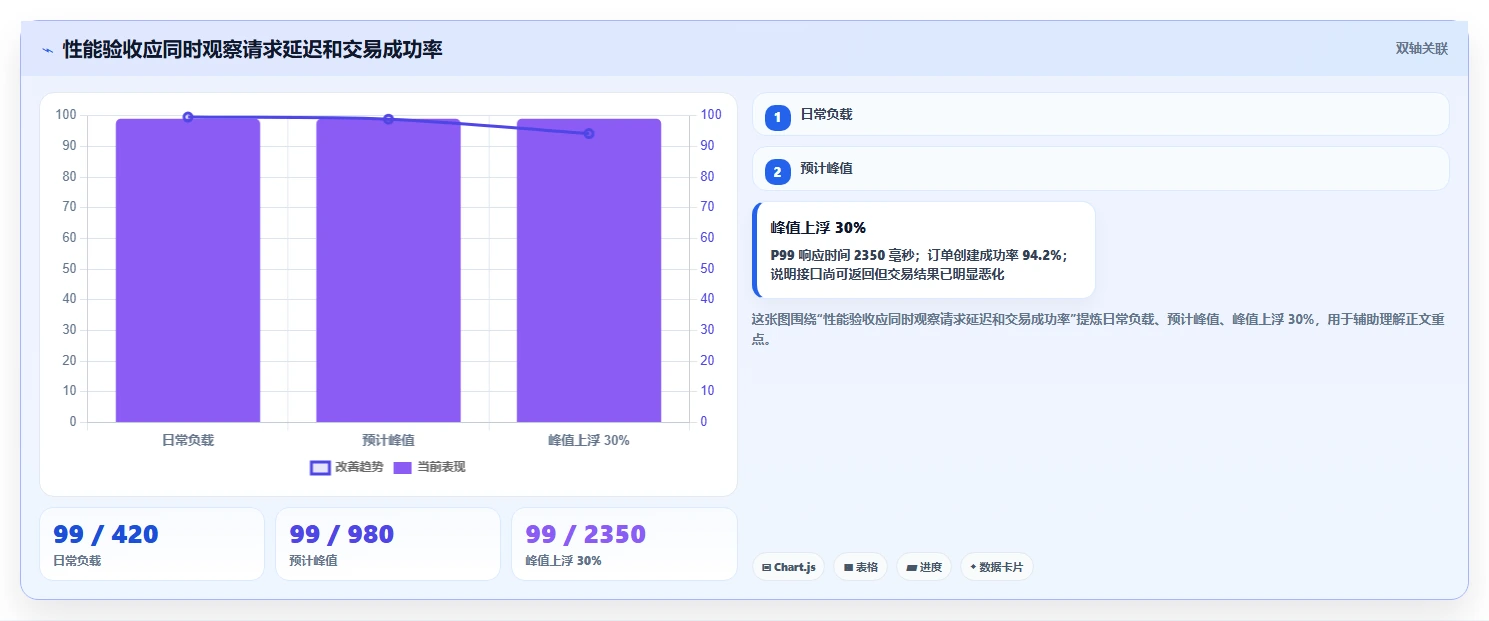Click the line point above 日常负载

188,117
